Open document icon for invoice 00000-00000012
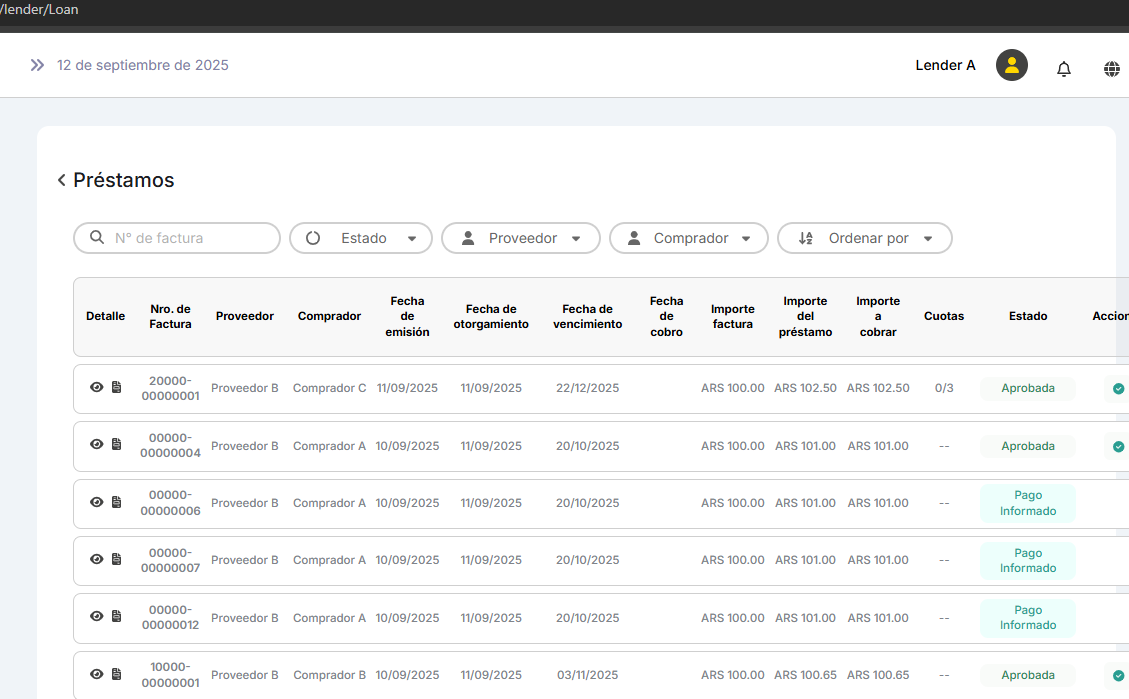 pyautogui.click(x=116, y=617)
